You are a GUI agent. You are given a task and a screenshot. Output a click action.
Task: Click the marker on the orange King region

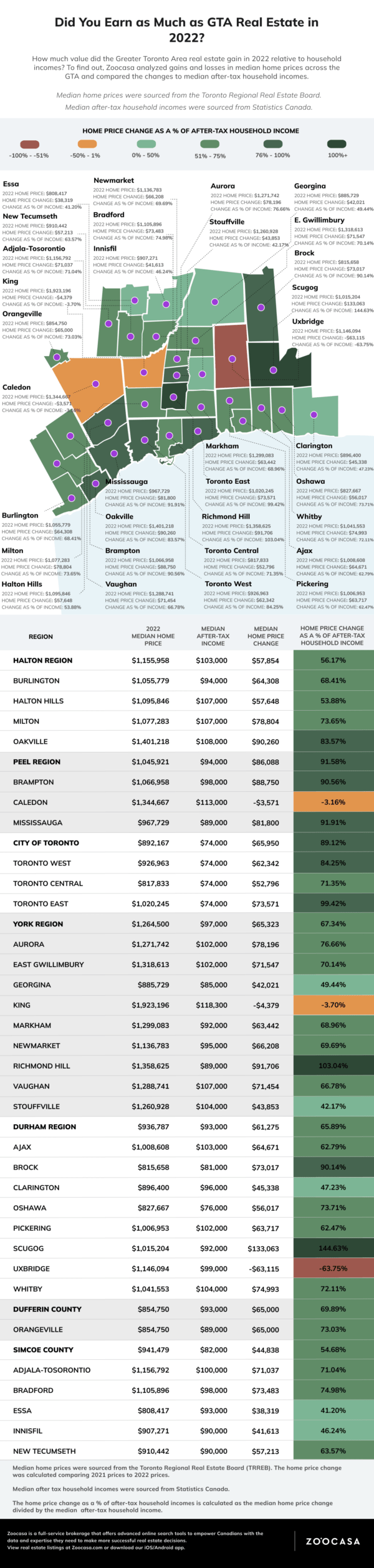144,372
